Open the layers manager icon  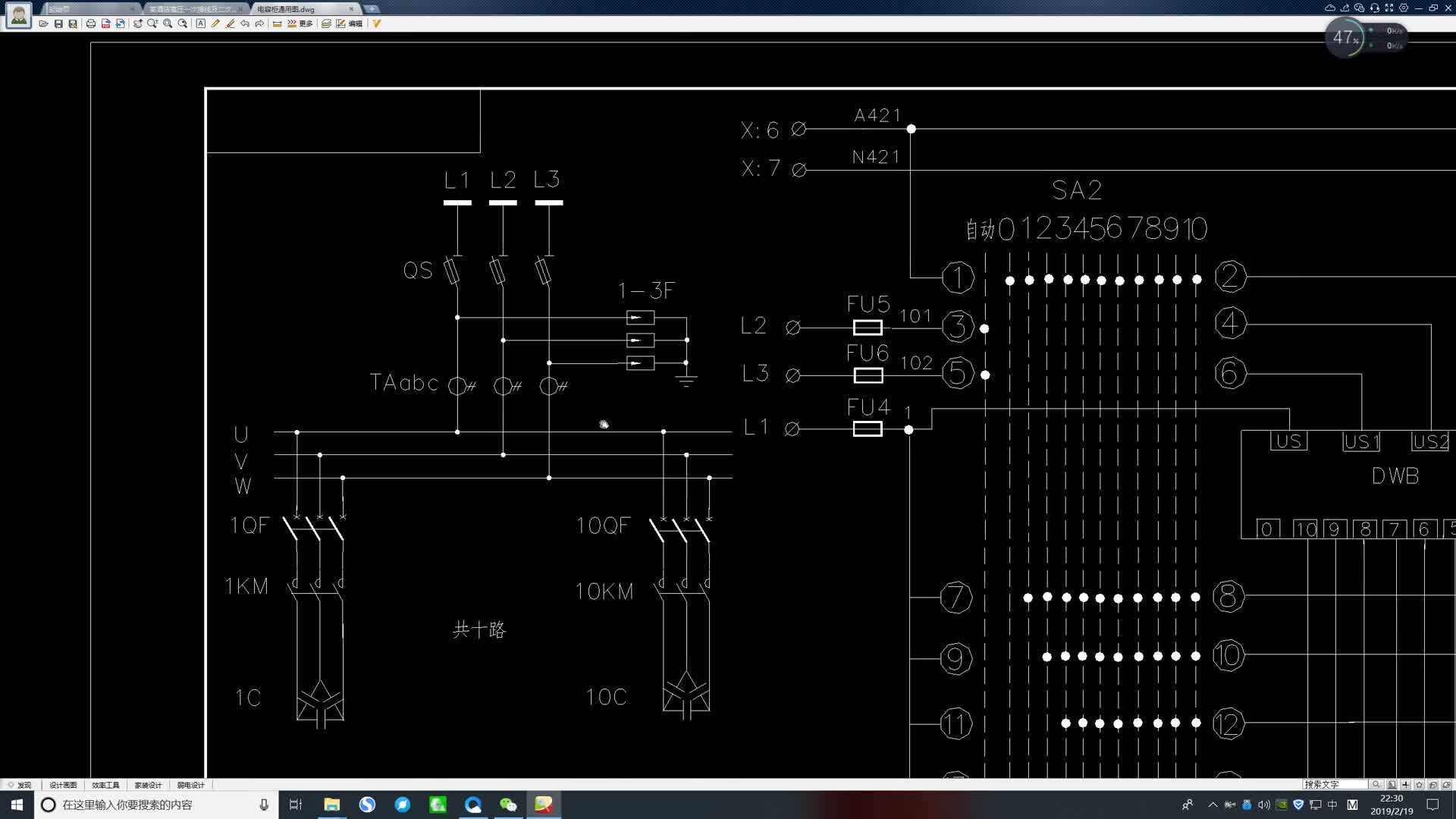326,24
